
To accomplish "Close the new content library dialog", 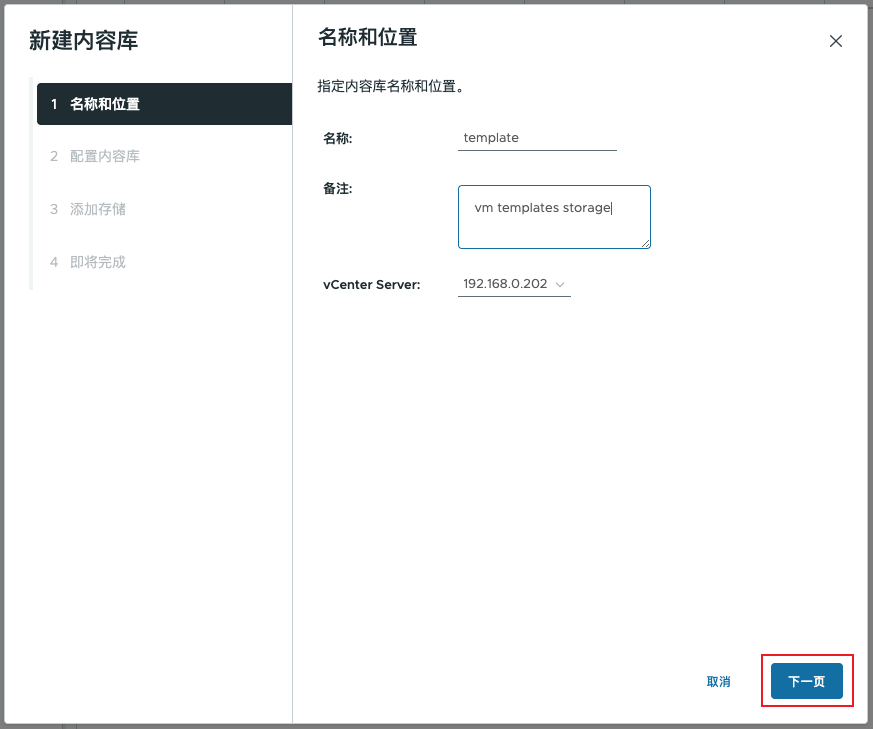I will point(835,41).
